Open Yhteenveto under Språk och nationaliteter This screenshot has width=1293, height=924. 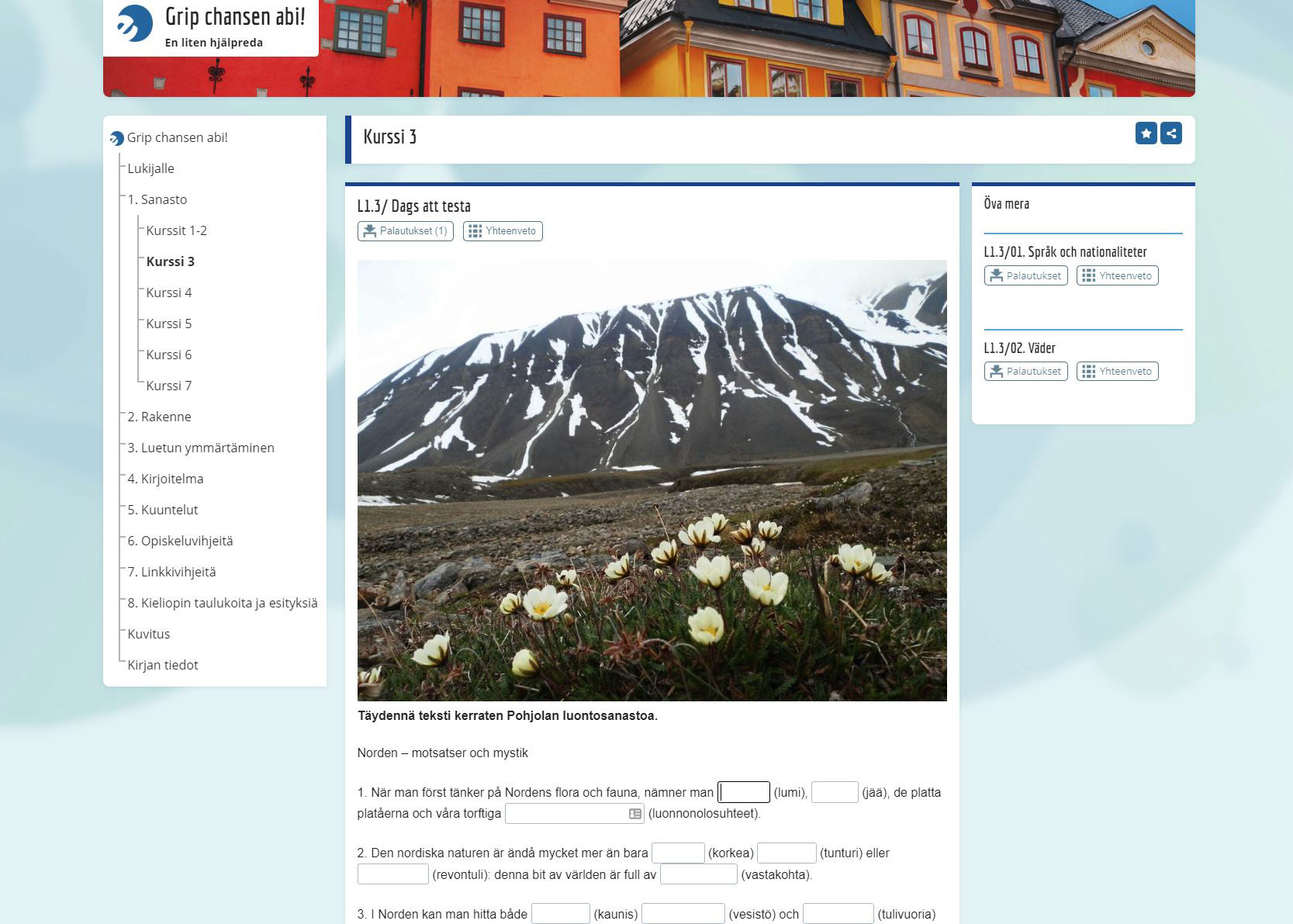click(1117, 275)
